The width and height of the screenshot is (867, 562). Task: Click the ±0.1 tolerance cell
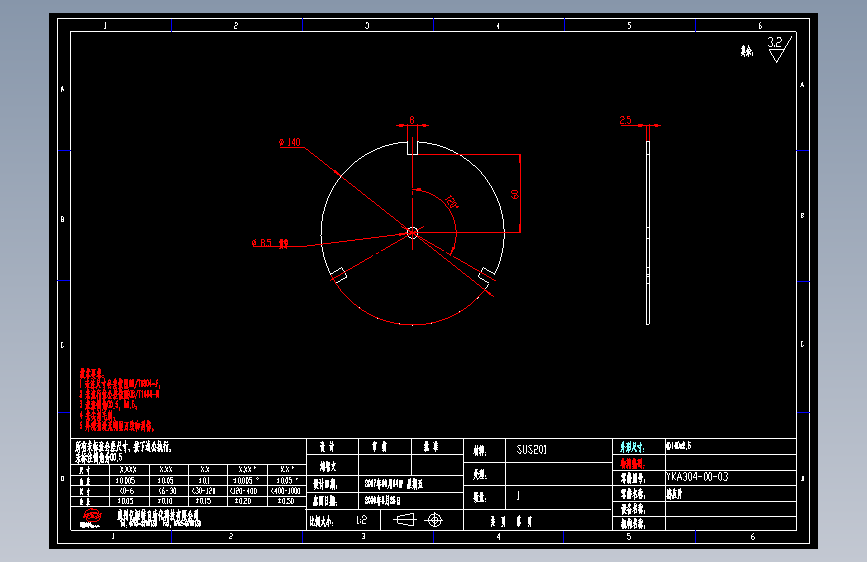point(207,480)
